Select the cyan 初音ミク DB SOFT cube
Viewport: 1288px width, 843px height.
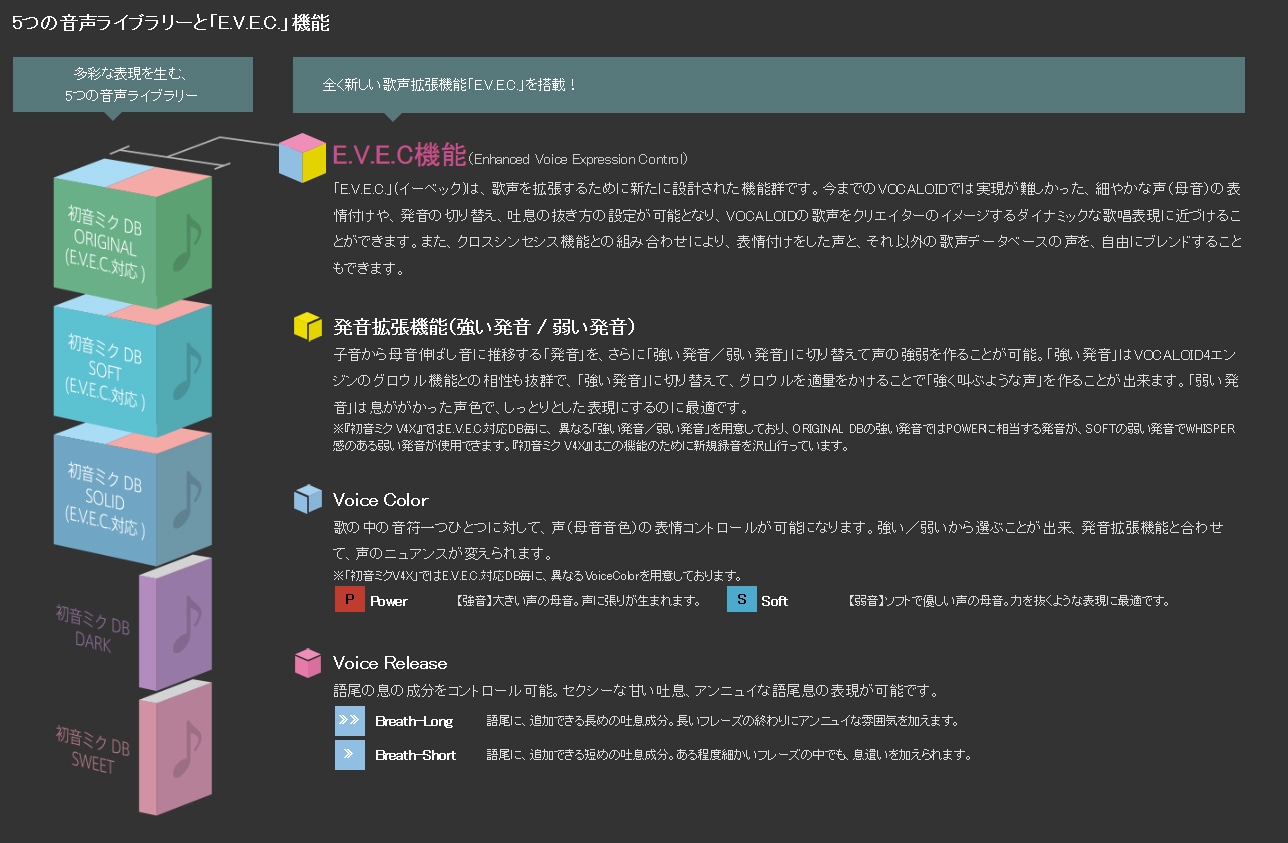(133, 366)
